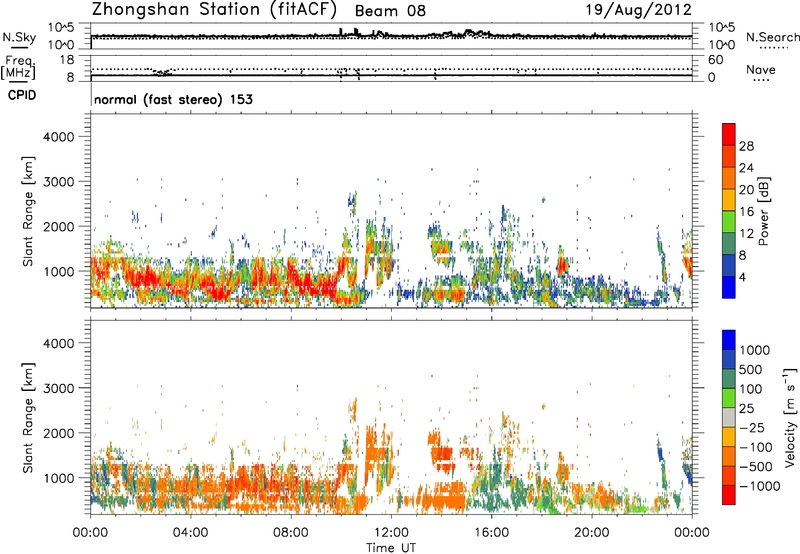Click the '4' Power colorbar label
This screenshot has width=800, height=554.
(x=743, y=277)
